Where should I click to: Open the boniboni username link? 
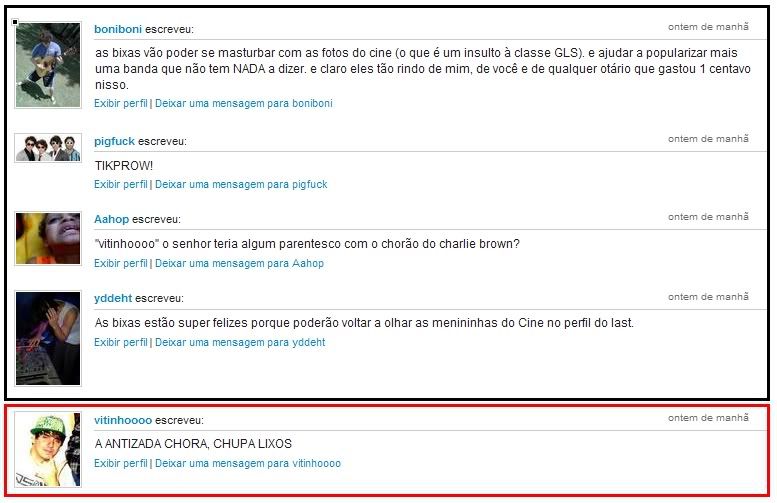[x=118, y=29]
